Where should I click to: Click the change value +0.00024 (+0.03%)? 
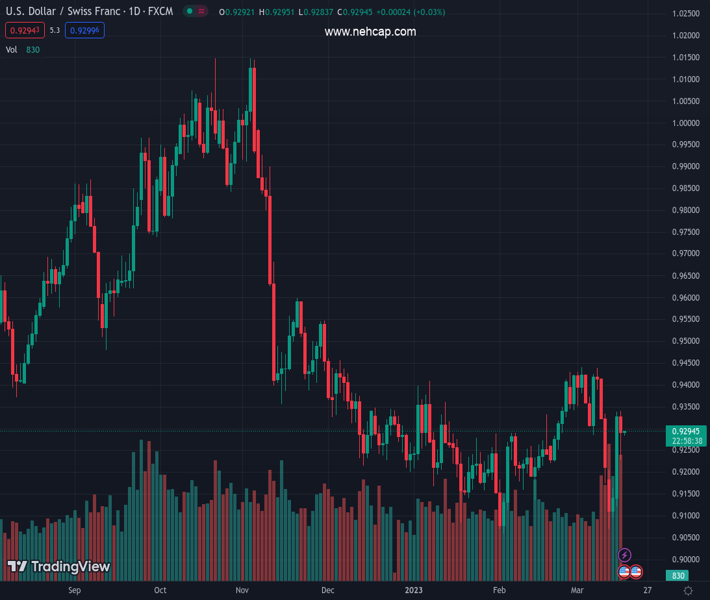(411, 12)
